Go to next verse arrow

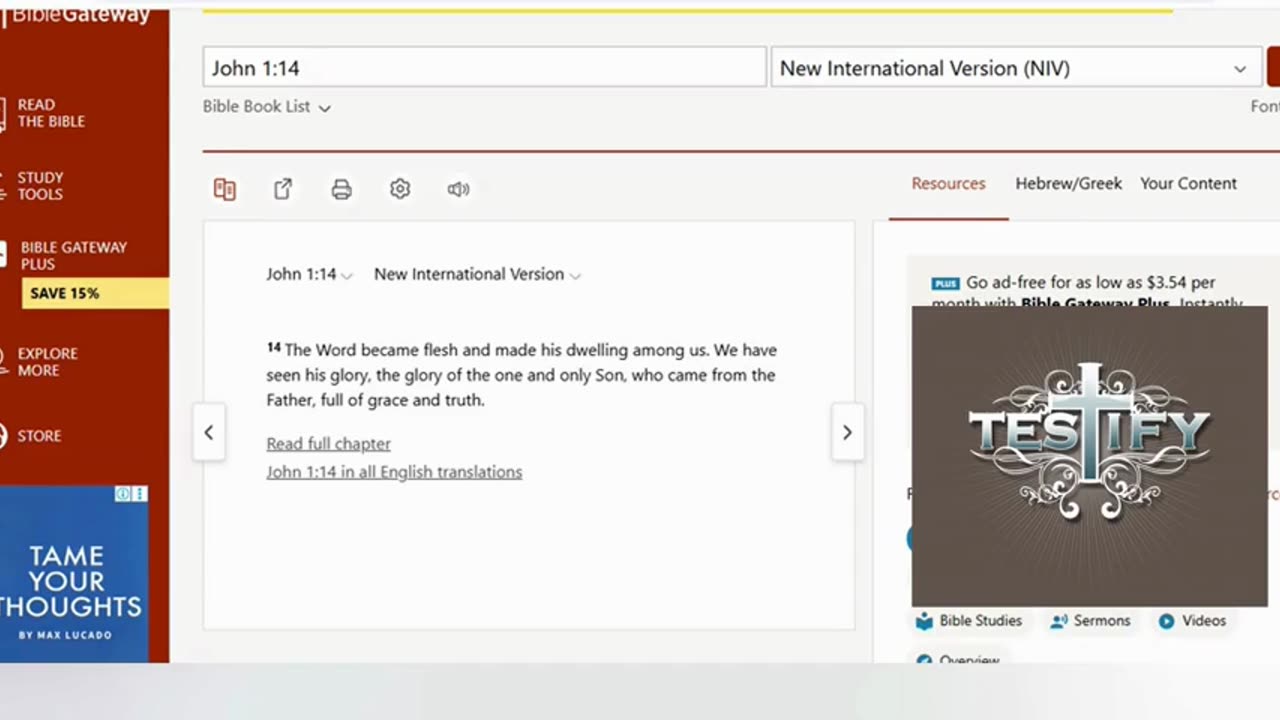(847, 432)
